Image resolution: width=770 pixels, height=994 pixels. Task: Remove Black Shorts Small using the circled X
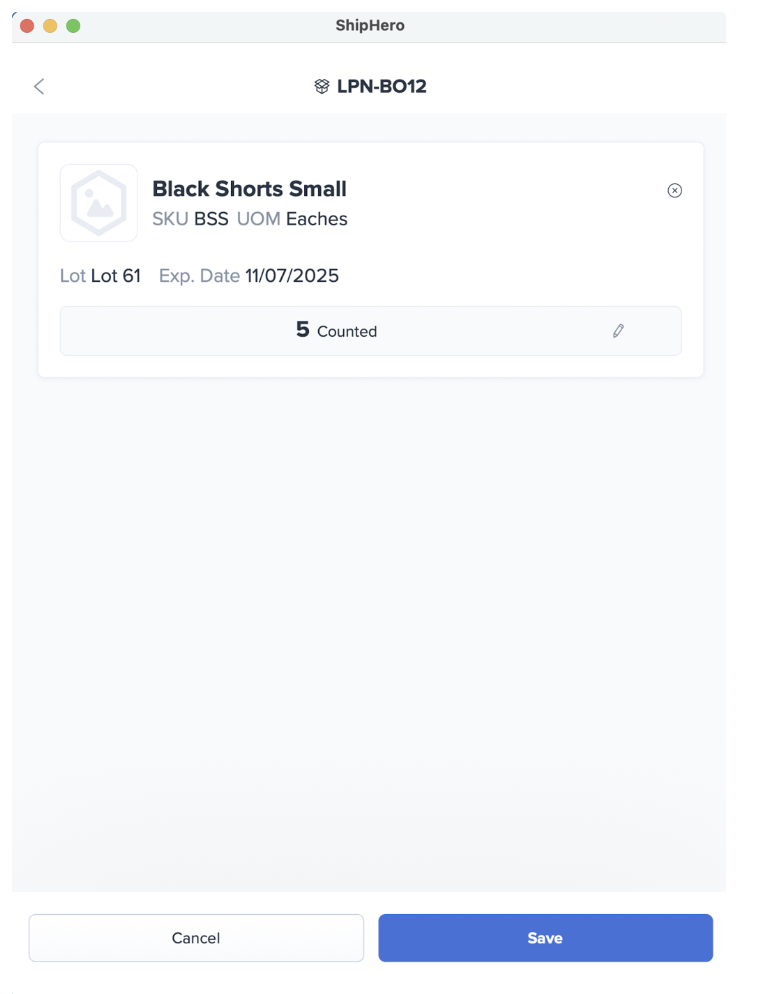pyautogui.click(x=674, y=190)
